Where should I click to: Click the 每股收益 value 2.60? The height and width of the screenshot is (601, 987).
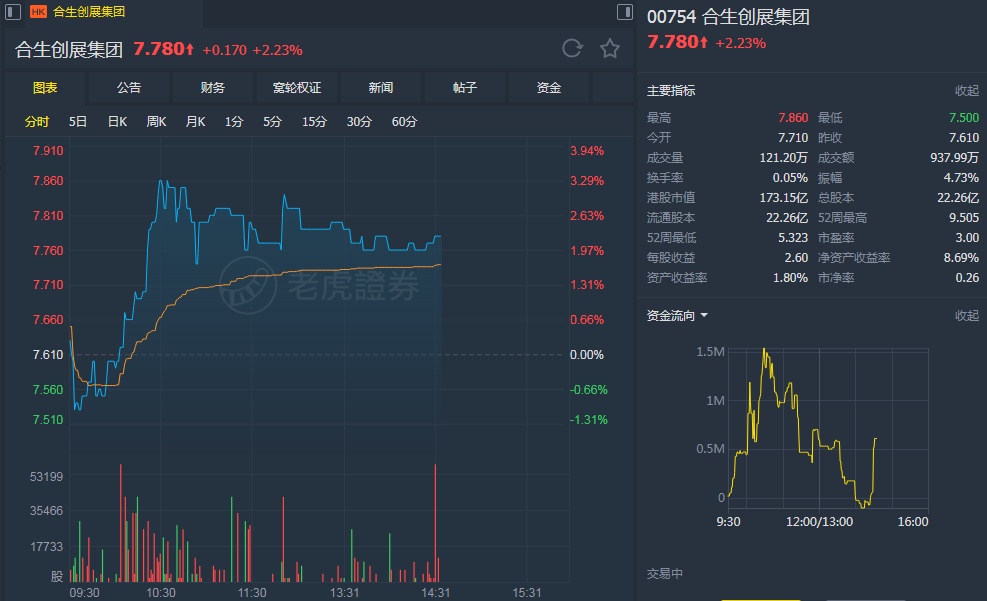coord(796,257)
